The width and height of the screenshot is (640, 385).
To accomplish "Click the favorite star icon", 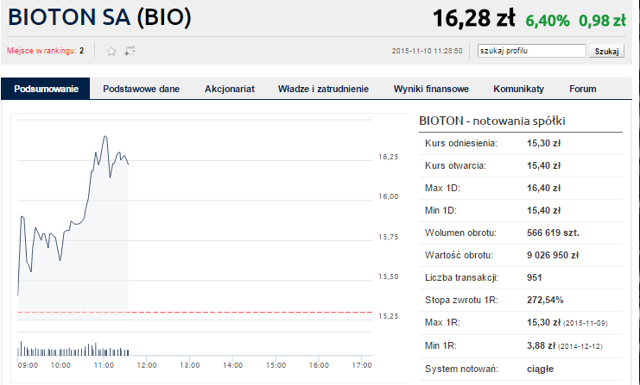I will coord(111,51).
